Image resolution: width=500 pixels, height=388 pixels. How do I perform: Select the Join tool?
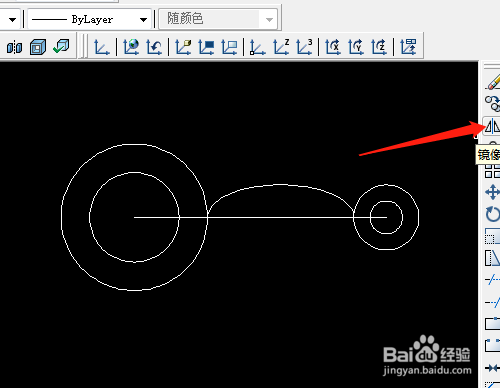tap(493, 368)
